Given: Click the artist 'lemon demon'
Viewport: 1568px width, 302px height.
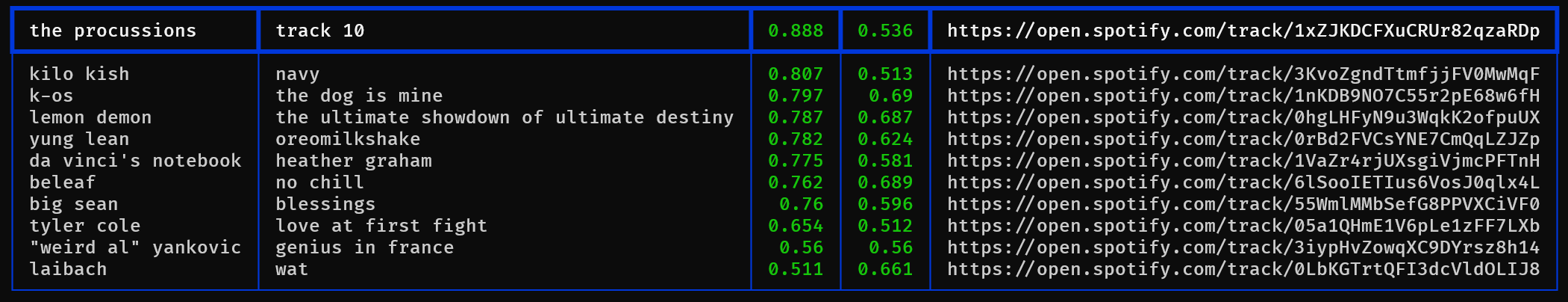Looking at the screenshot, I should 90,117.
